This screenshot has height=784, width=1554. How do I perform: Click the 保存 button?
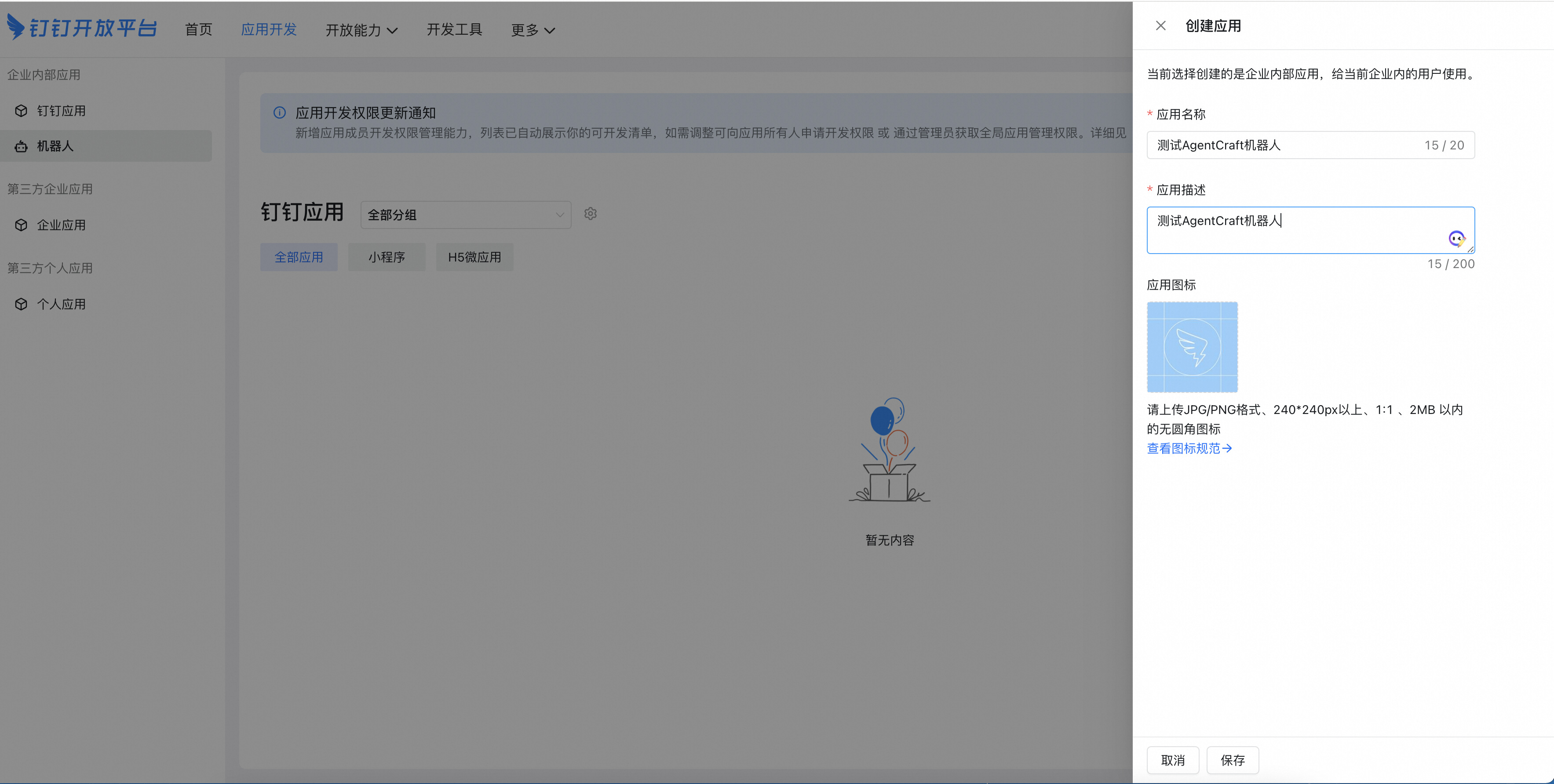[x=1233, y=760]
